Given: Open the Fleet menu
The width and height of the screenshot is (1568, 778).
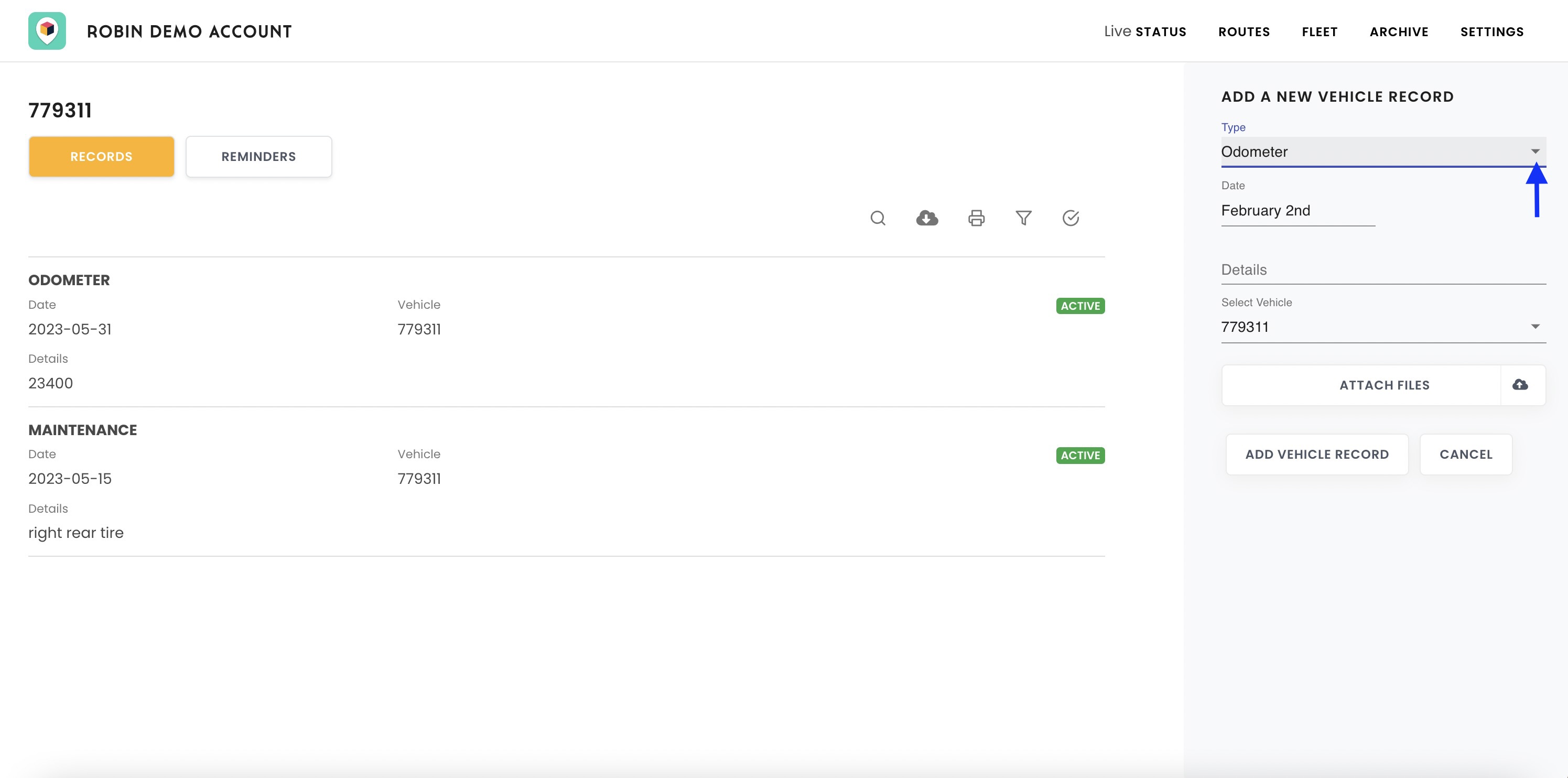Looking at the screenshot, I should coord(1319,31).
